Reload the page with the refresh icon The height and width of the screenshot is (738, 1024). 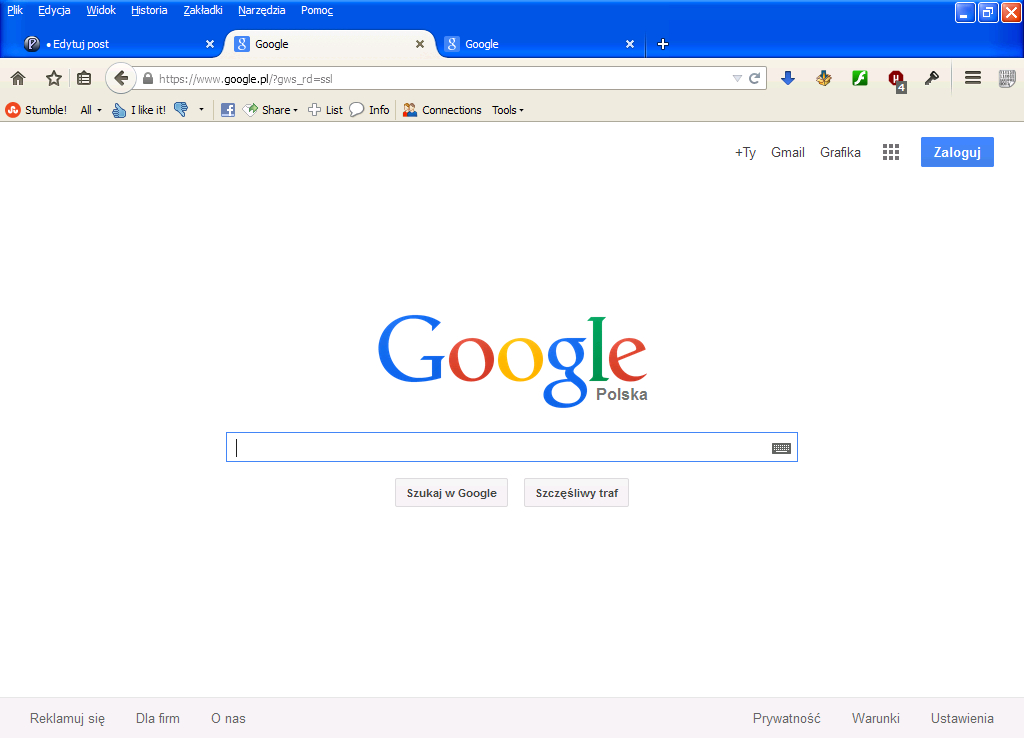[755, 79]
